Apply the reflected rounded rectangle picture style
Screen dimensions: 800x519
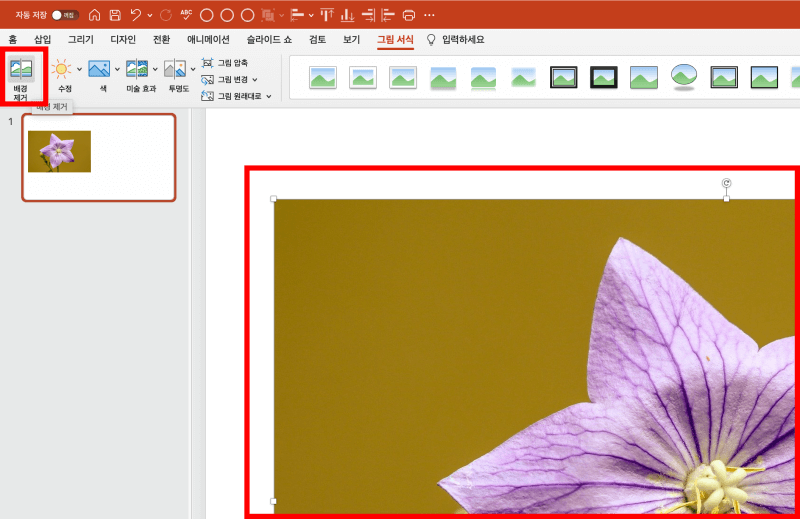click(483, 79)
